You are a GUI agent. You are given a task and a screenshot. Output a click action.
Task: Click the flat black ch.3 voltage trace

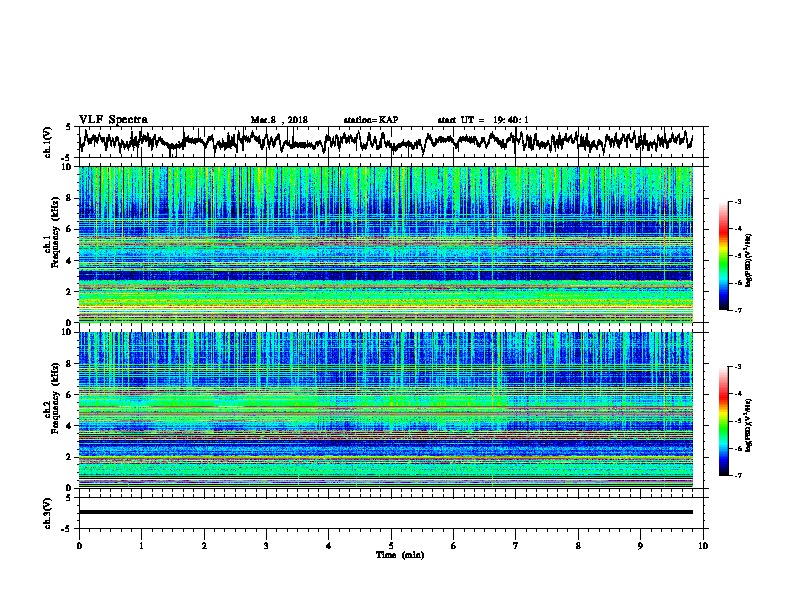pos(386,512)
